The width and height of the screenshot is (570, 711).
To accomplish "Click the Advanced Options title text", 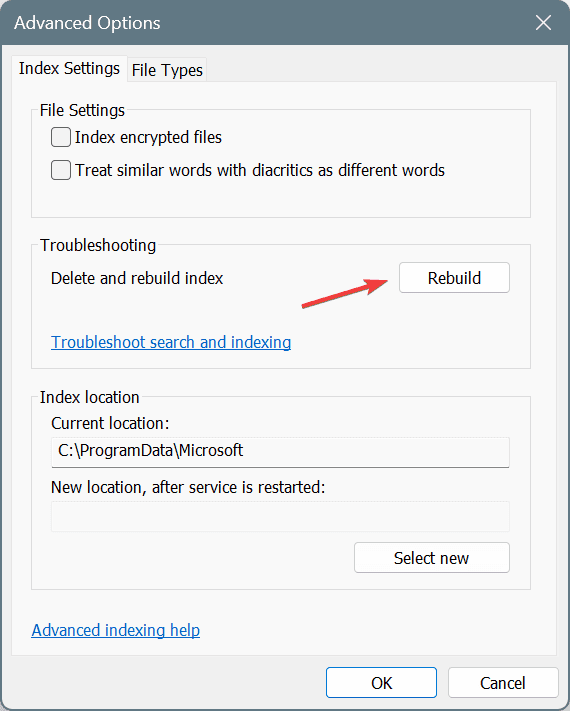I will click(x=87, y=23).
